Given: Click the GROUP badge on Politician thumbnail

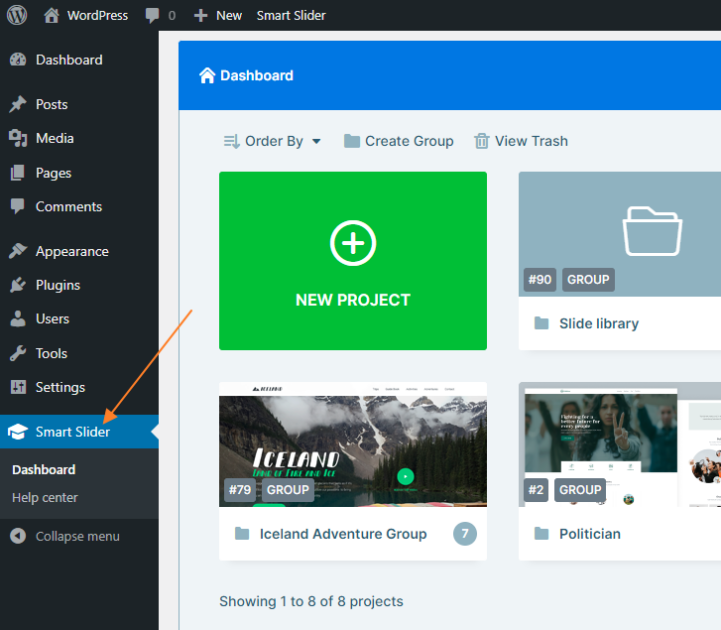Looking at the screenshot, I should tap(580, 490).
